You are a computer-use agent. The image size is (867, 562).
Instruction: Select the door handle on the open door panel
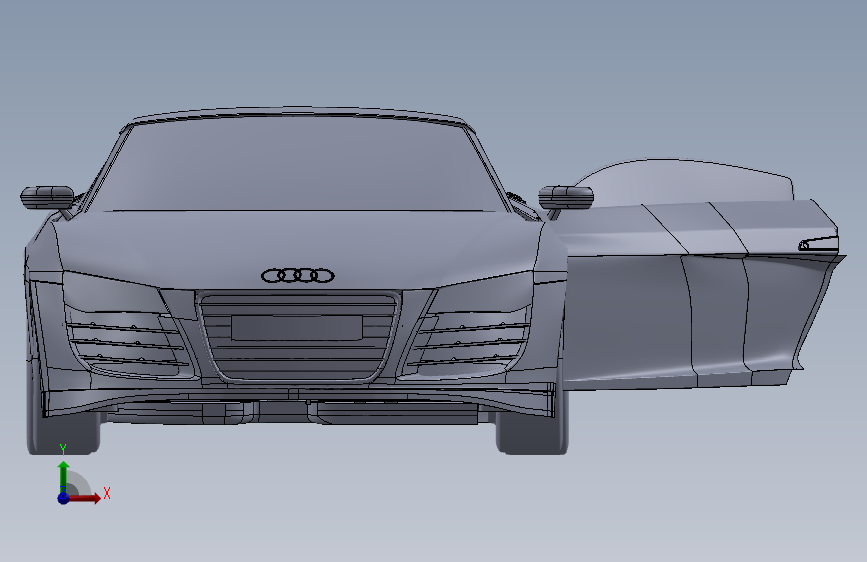click(x=818, y=243)
